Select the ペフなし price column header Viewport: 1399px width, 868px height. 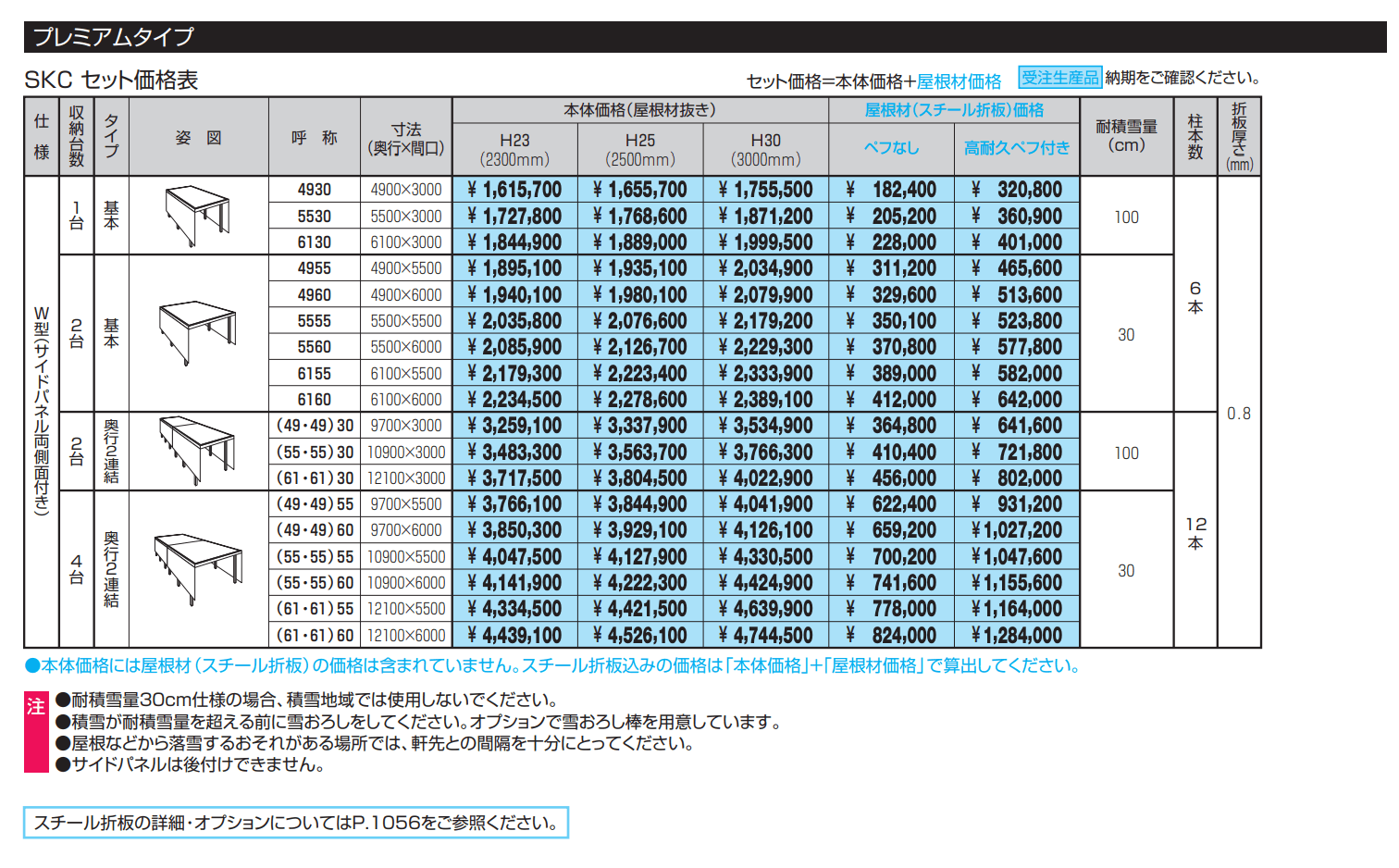[891, 148]
